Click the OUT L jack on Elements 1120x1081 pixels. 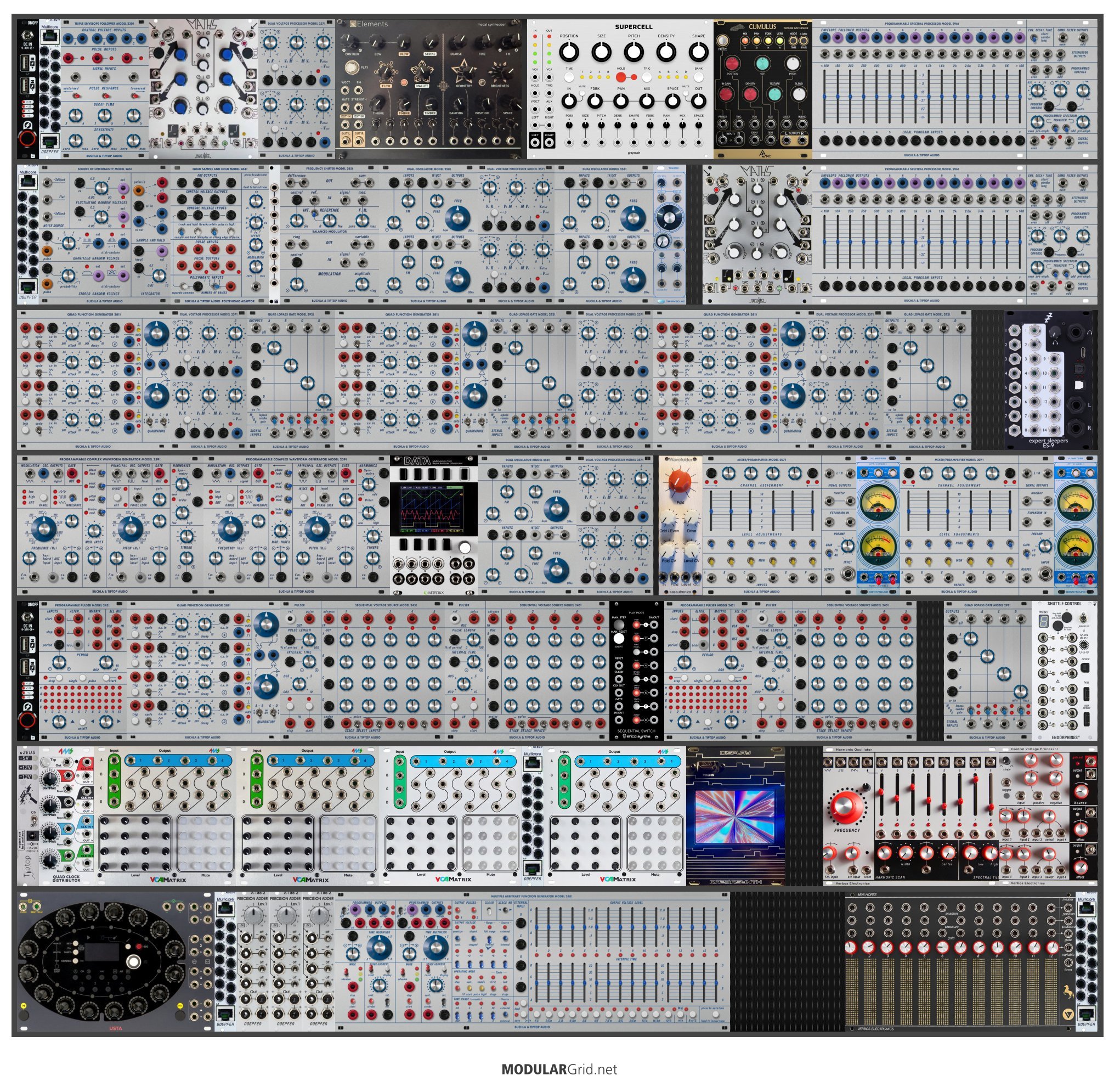(x=346, y=140)
